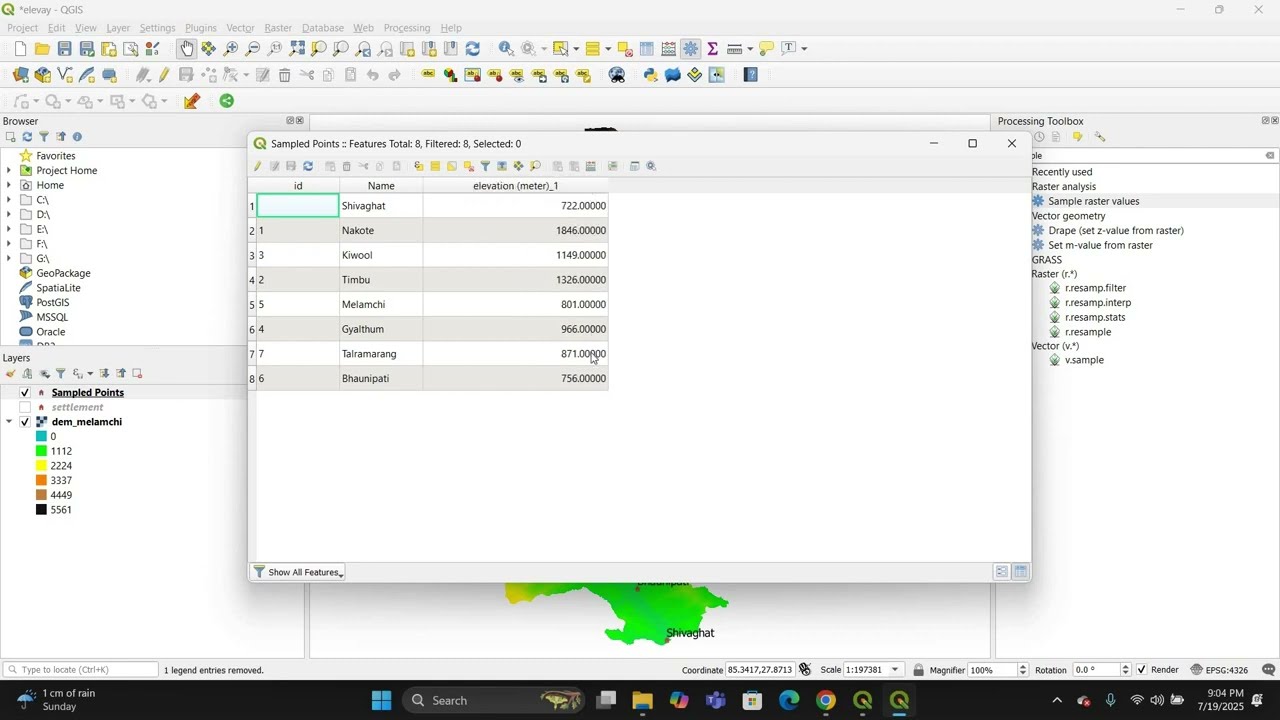Check the settlement layer visibility box
This screenshot has height=720, width=1280.
click(25, 407)
